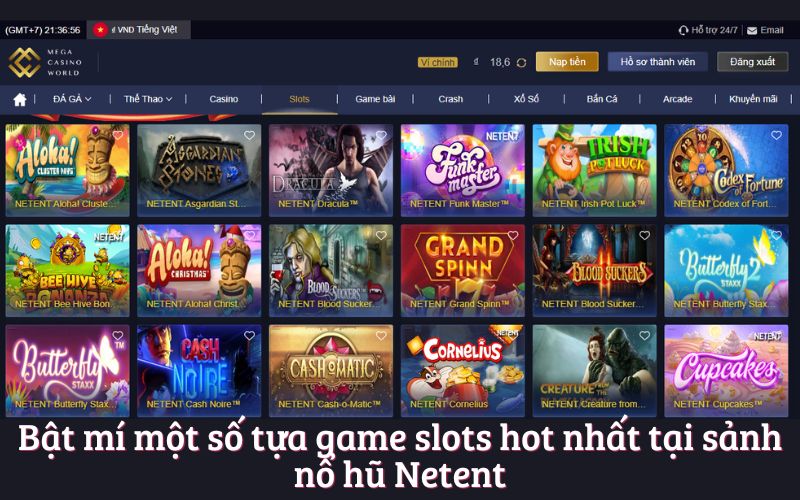The image size is (800, 500).
Task: Click the 24/7 support headset icon
Action: coord(683,31)
